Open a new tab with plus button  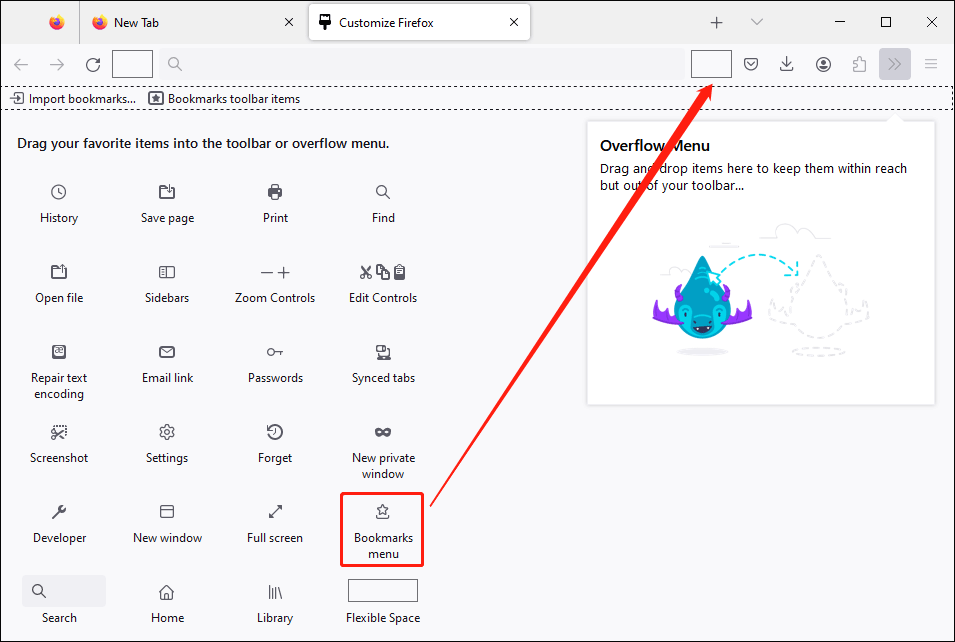pyautogui.click(x=717, y=22)
